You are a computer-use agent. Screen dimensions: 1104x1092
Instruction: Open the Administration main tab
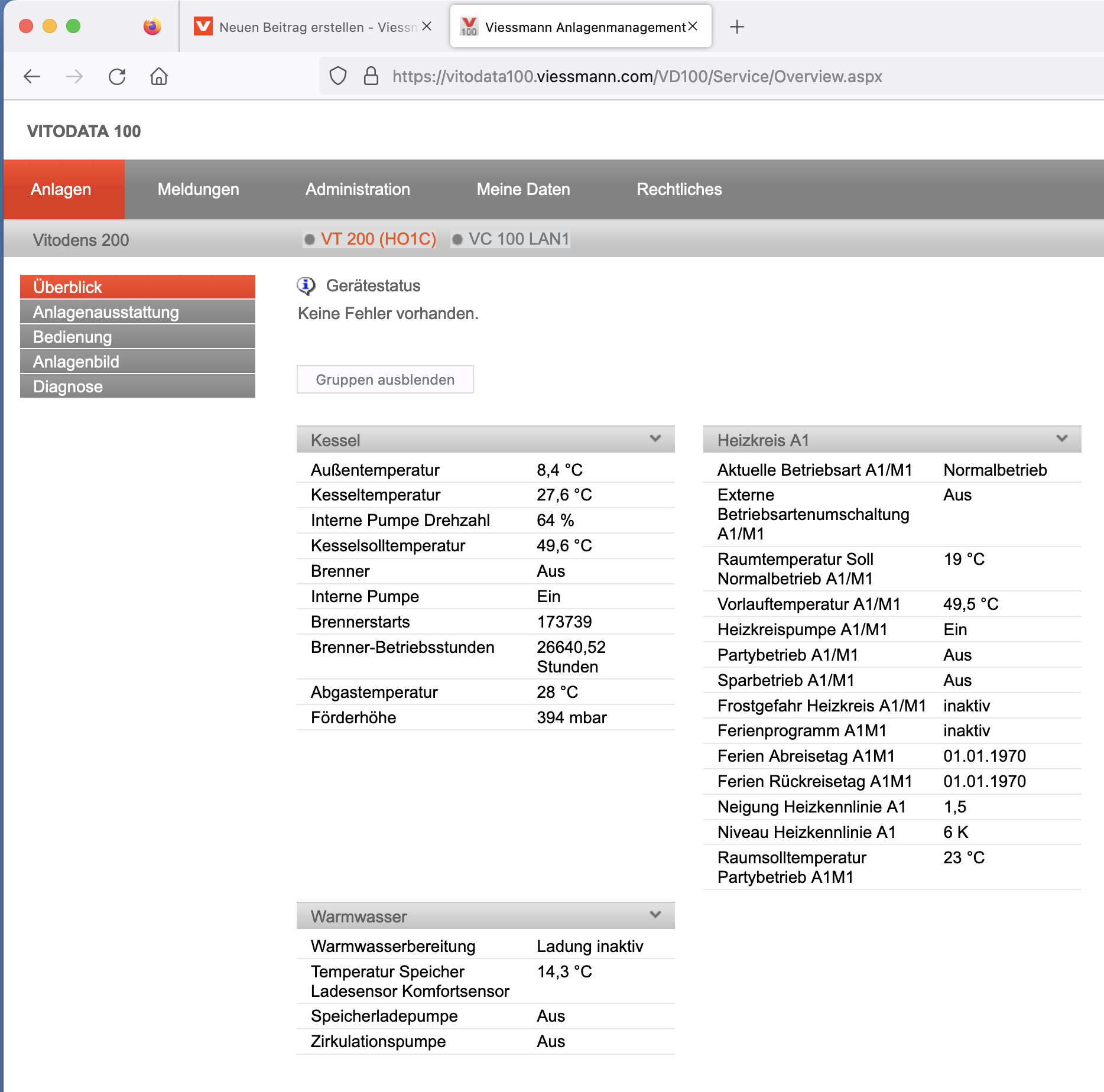tap(358, 189)
